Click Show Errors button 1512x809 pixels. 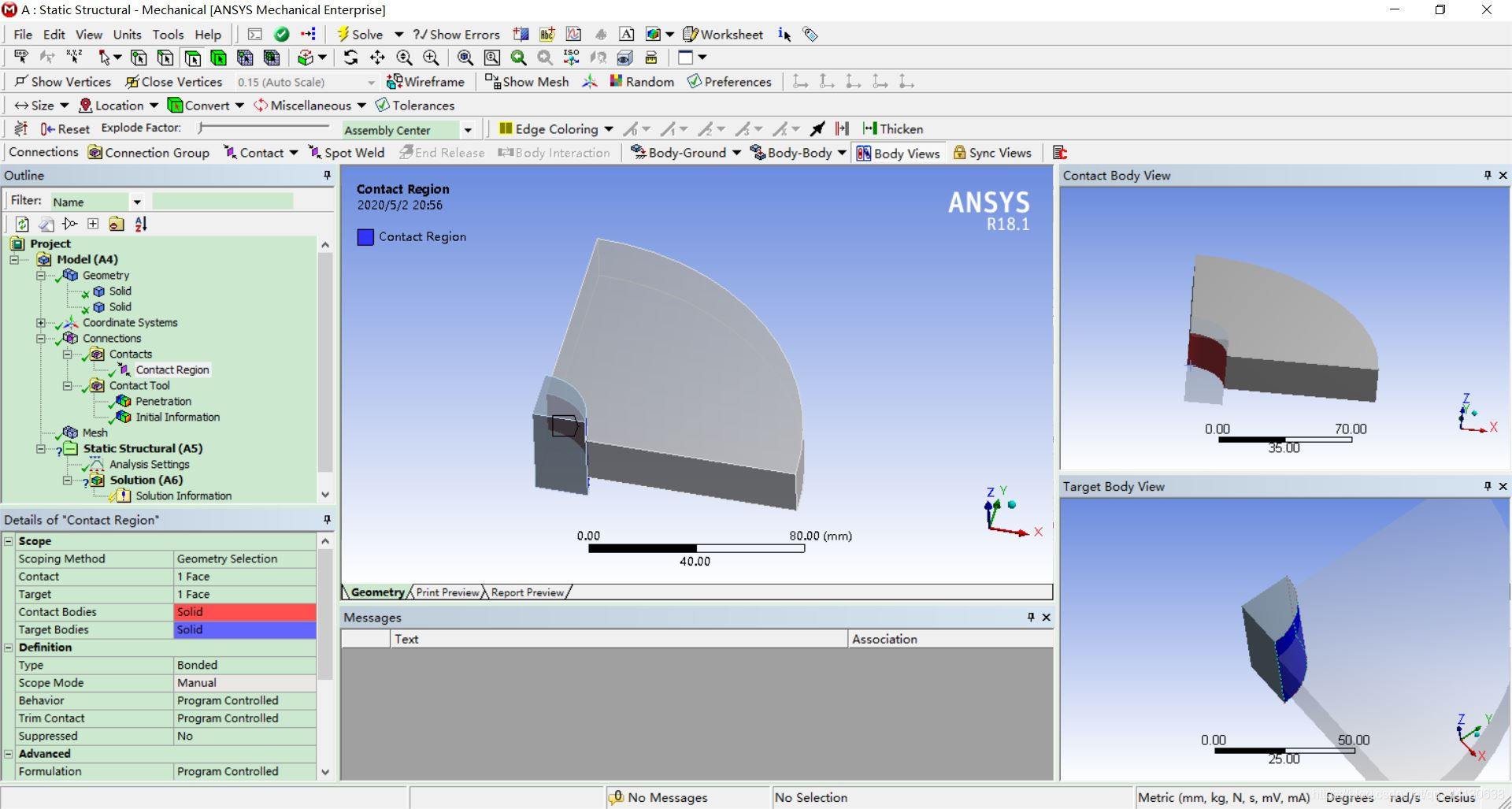[x=457, y=34]
